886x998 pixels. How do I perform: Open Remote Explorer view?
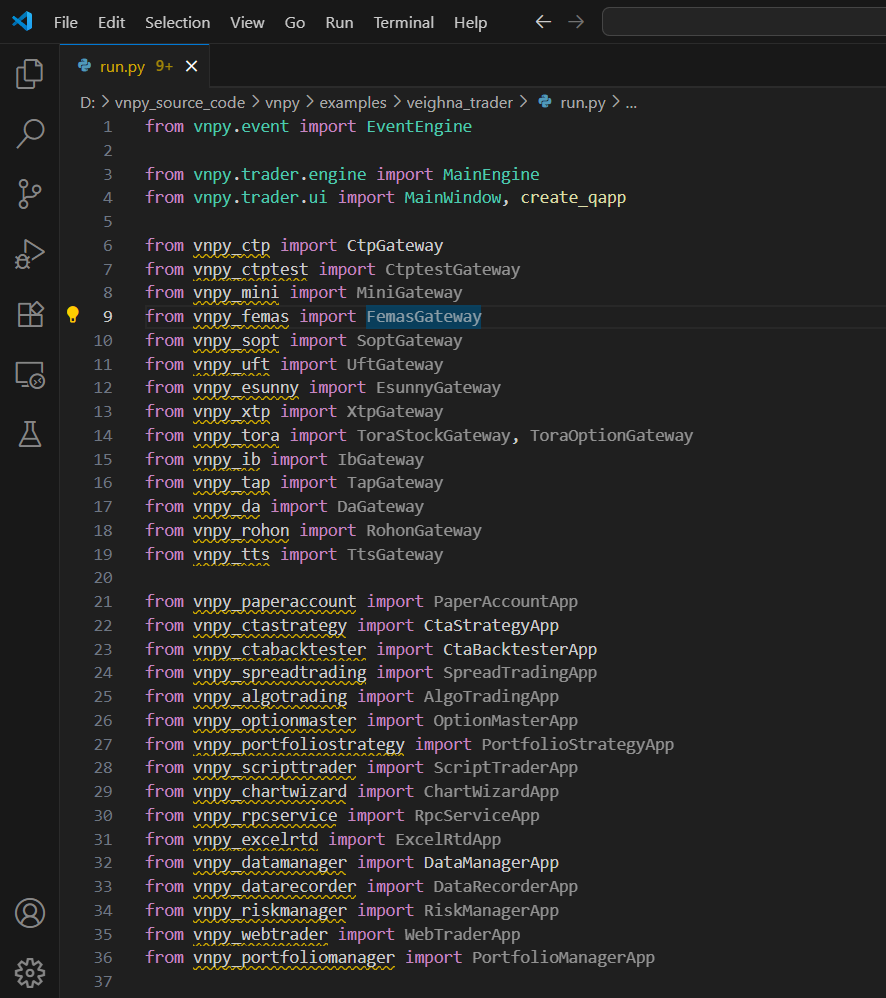29,375
